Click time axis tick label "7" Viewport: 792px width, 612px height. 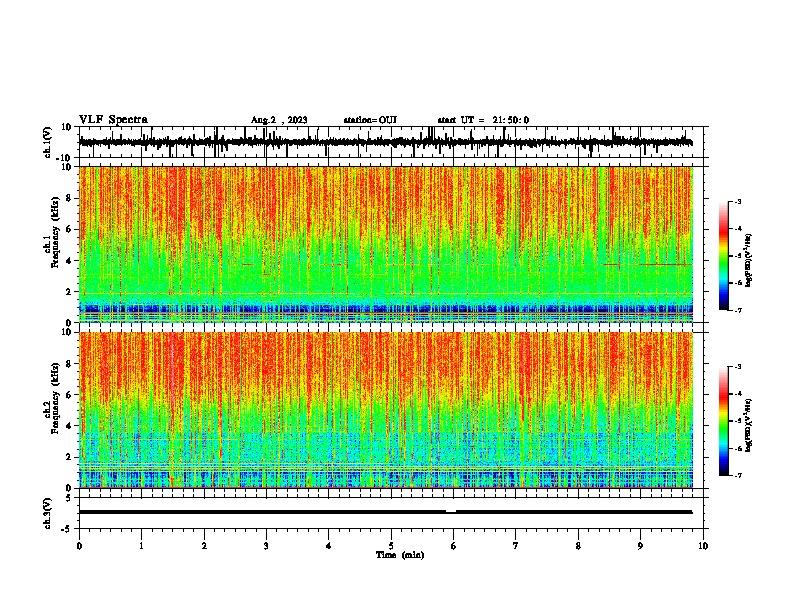pos(516,546)
